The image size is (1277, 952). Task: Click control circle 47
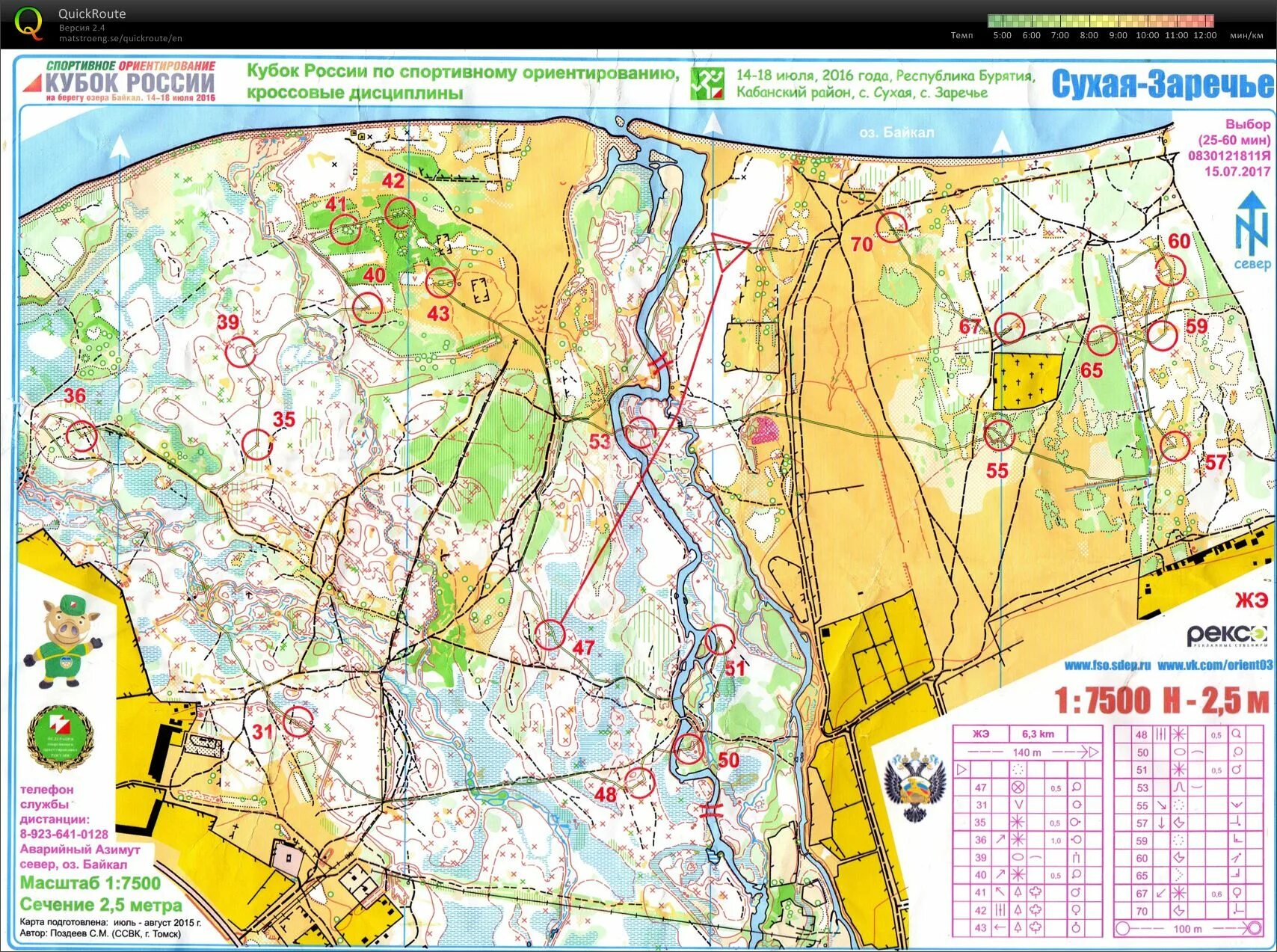click(x=550, y=635)
